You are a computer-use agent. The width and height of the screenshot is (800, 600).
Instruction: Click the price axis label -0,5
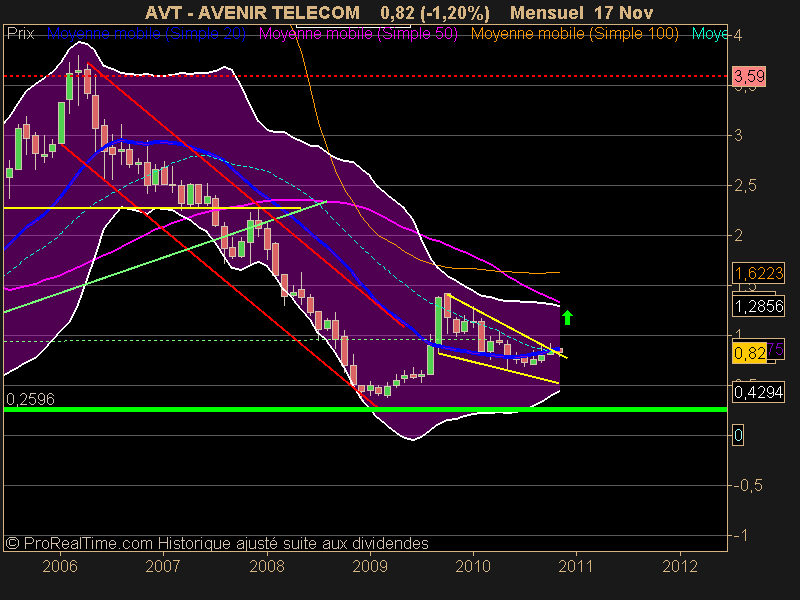coord(748,486)
